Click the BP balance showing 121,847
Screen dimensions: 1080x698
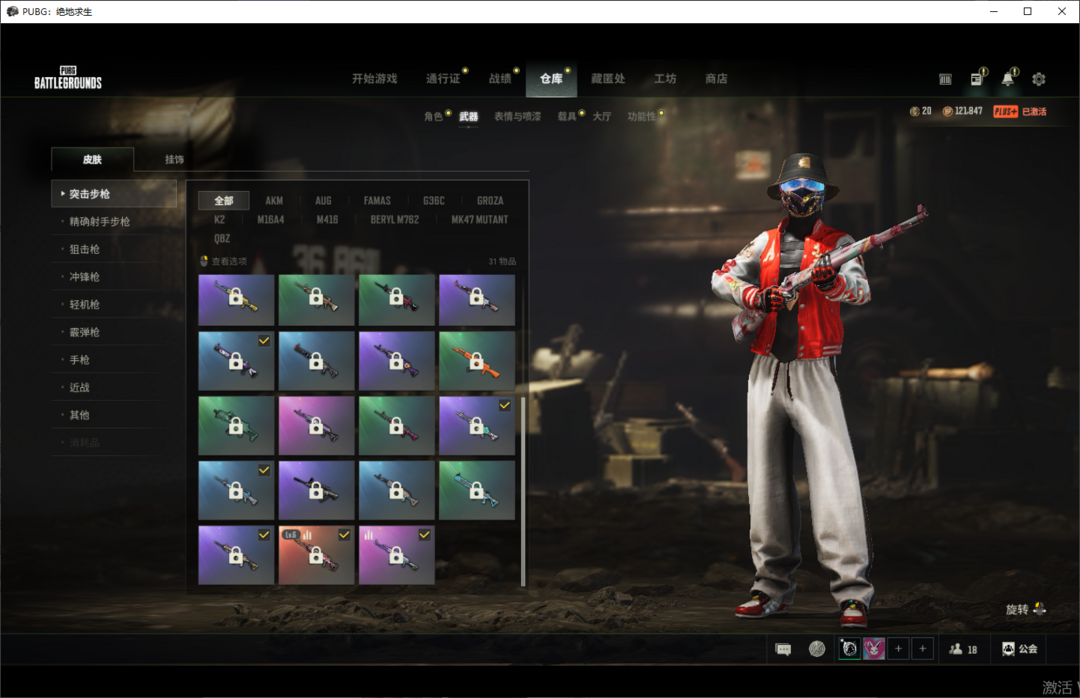(x=962, y=111)
